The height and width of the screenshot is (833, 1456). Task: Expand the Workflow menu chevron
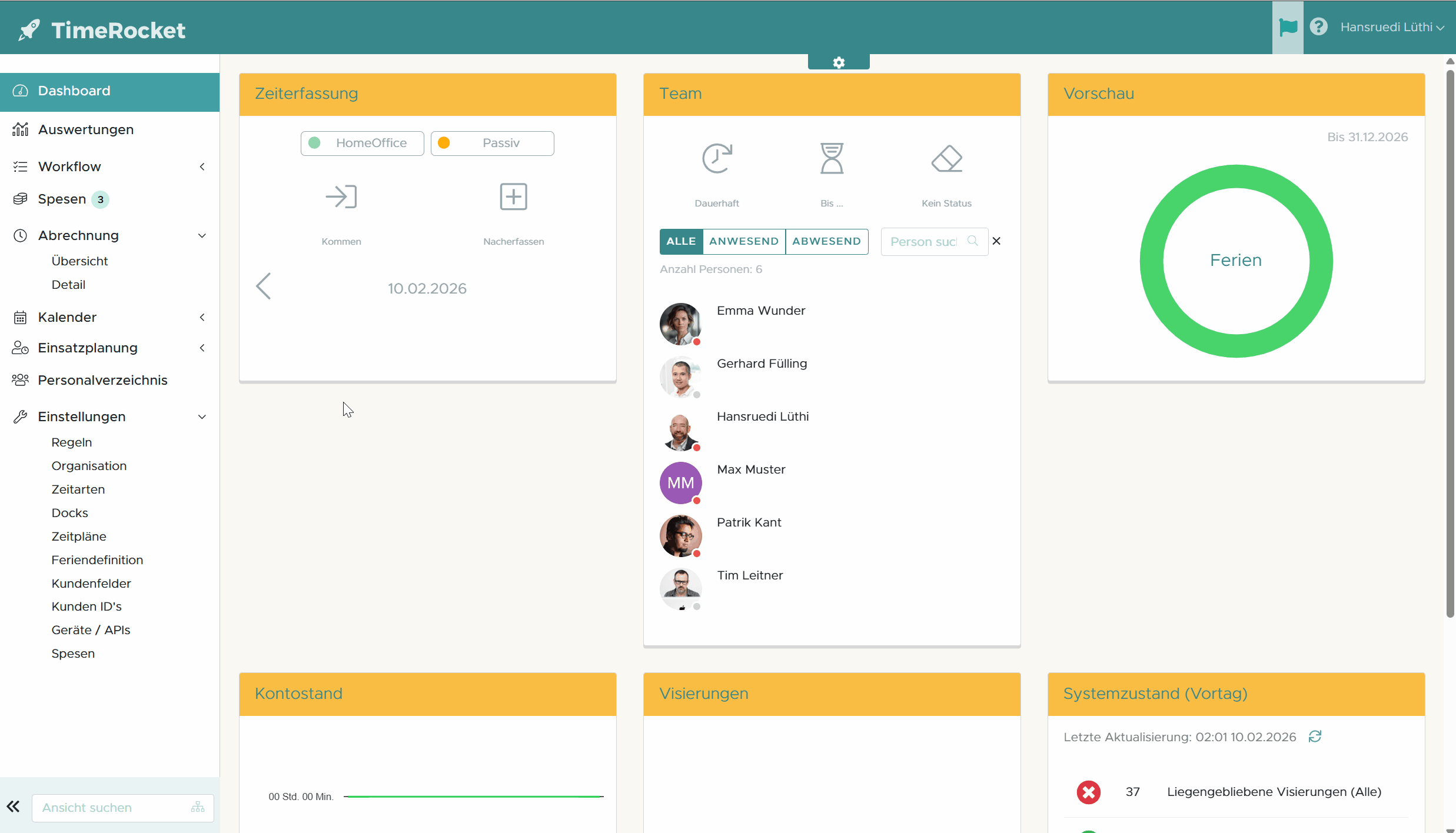click(202, 166)
